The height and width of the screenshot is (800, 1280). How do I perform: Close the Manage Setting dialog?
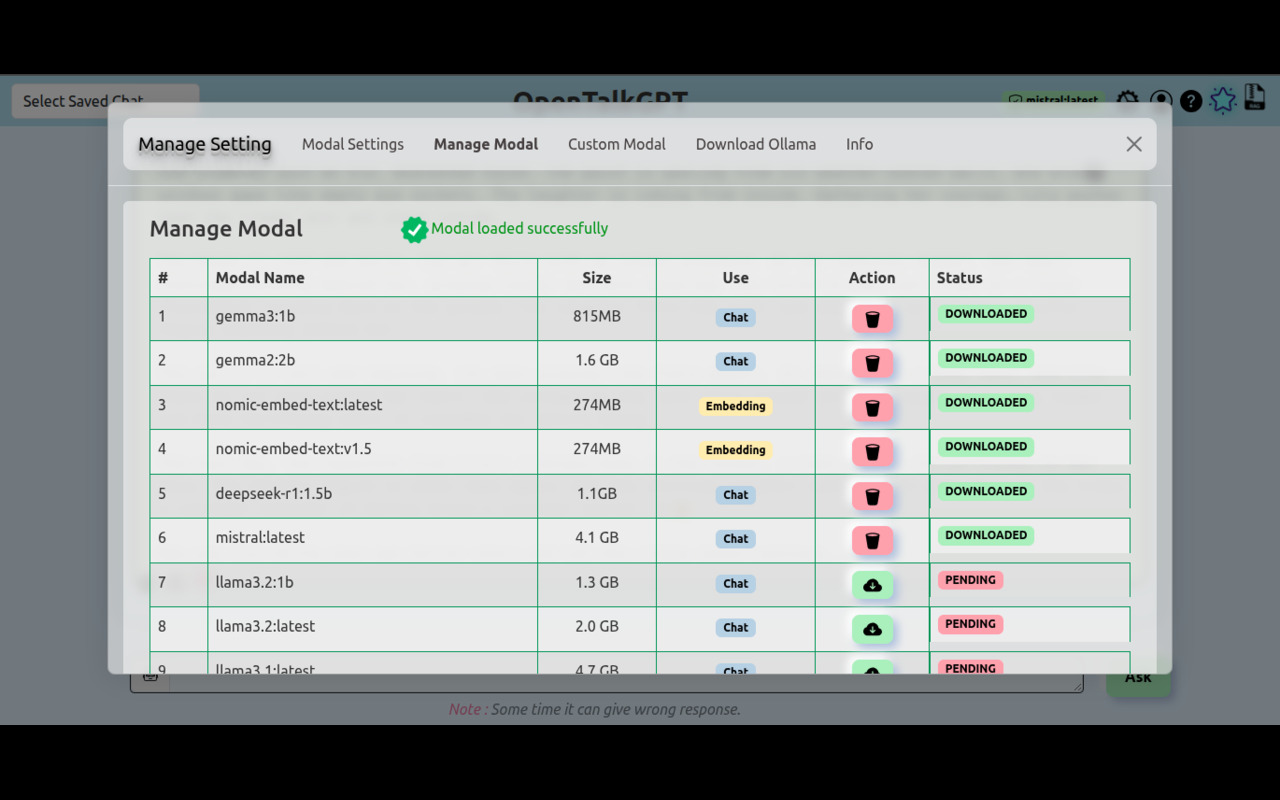coord(1133,144)
